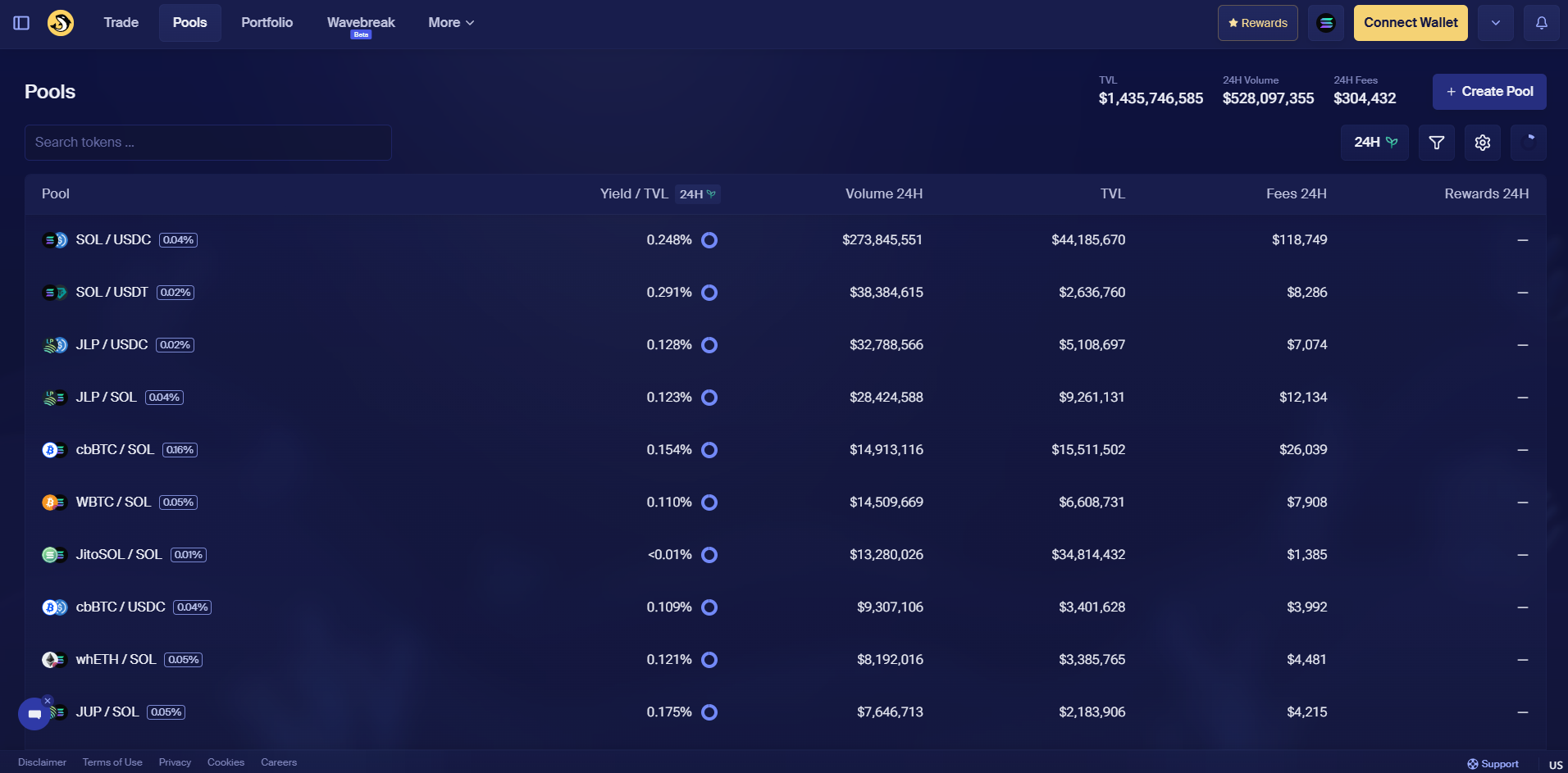Open the Terms of Use link
Screen dimensions: 1568x773
[x=112, y=762]
